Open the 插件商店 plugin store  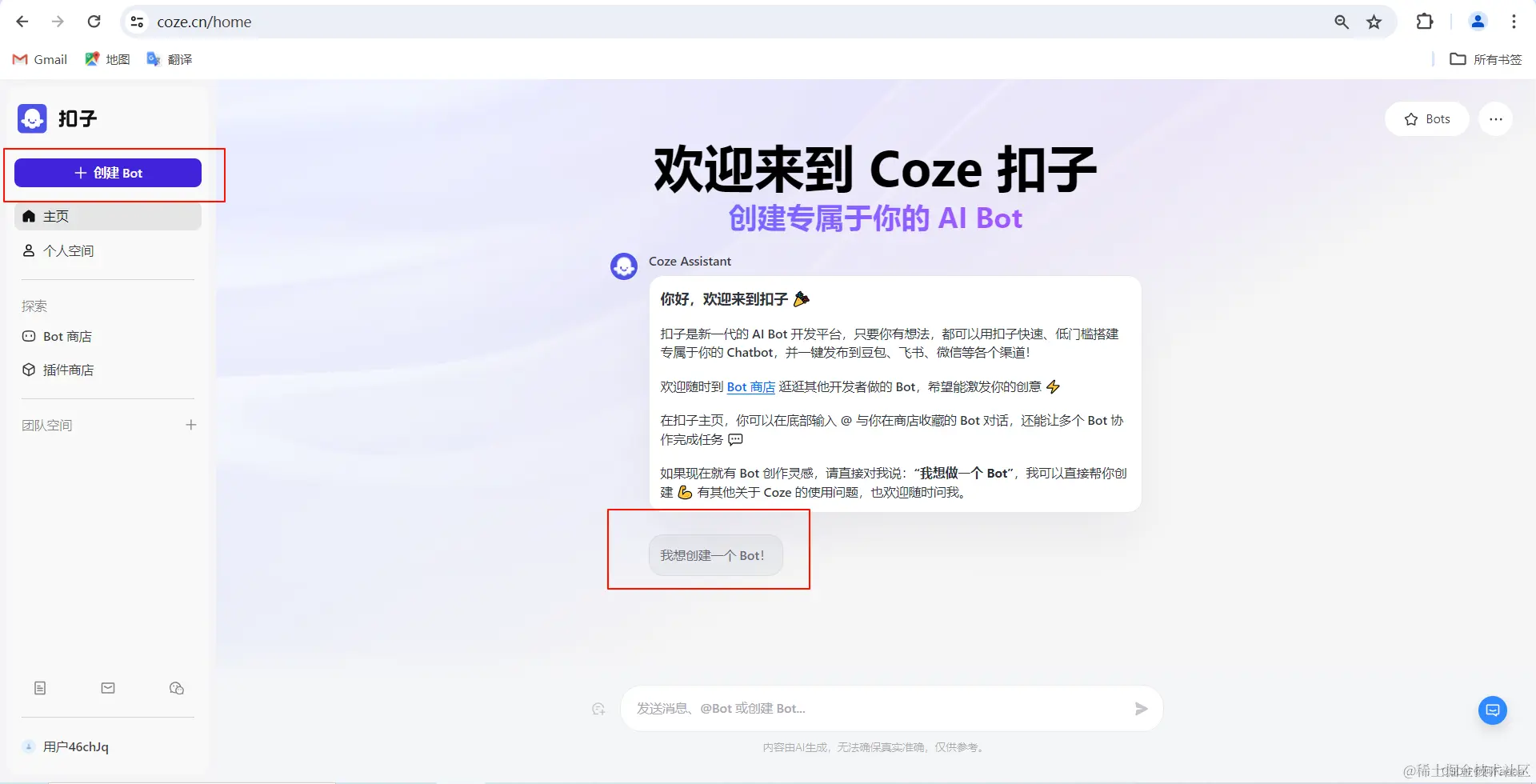click(108, 370)
